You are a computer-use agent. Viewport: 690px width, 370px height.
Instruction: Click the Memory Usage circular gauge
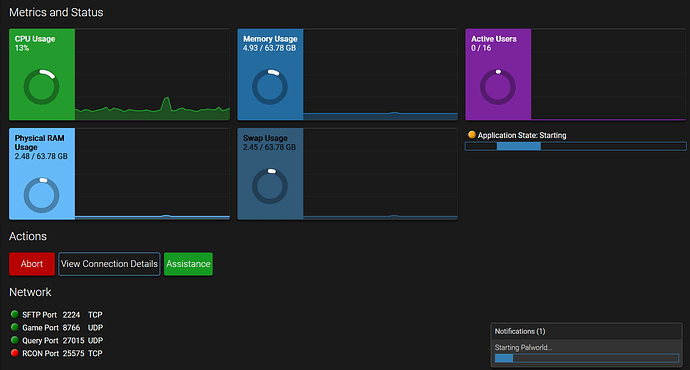(x=270, y=87)
